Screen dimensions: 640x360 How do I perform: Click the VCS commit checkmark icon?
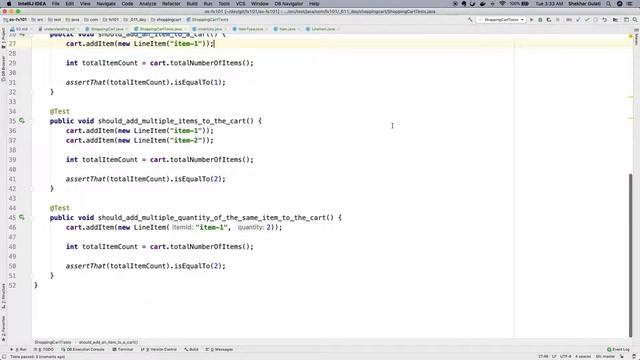point(587,20)
